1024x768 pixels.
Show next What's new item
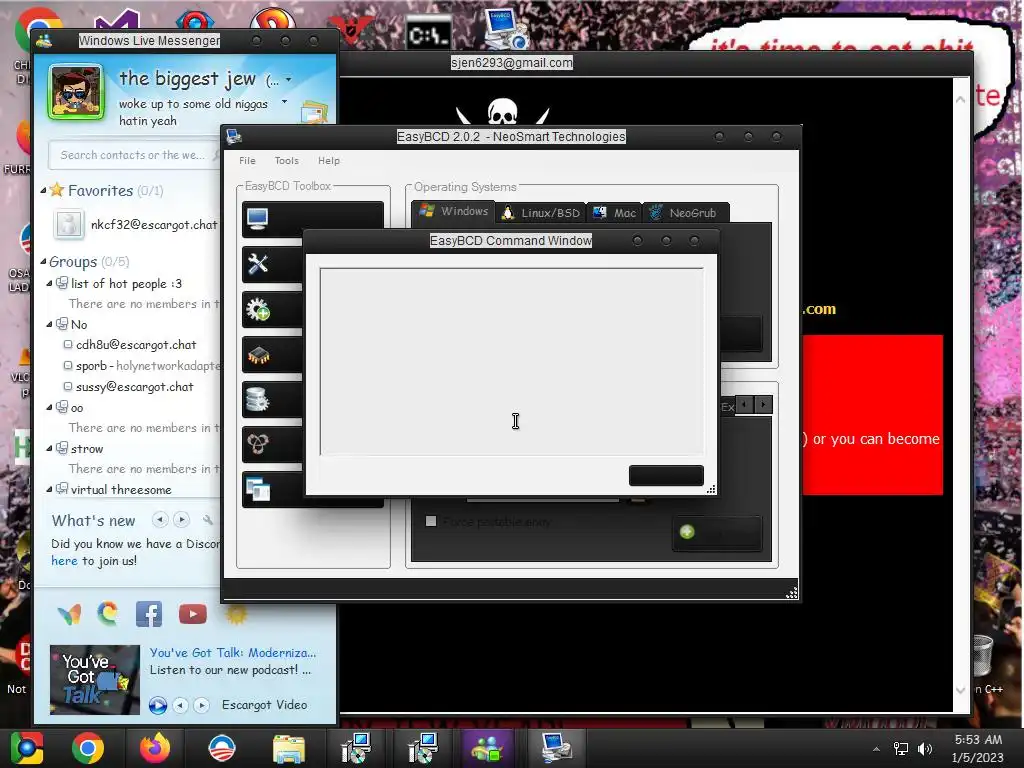click(182, 520)
